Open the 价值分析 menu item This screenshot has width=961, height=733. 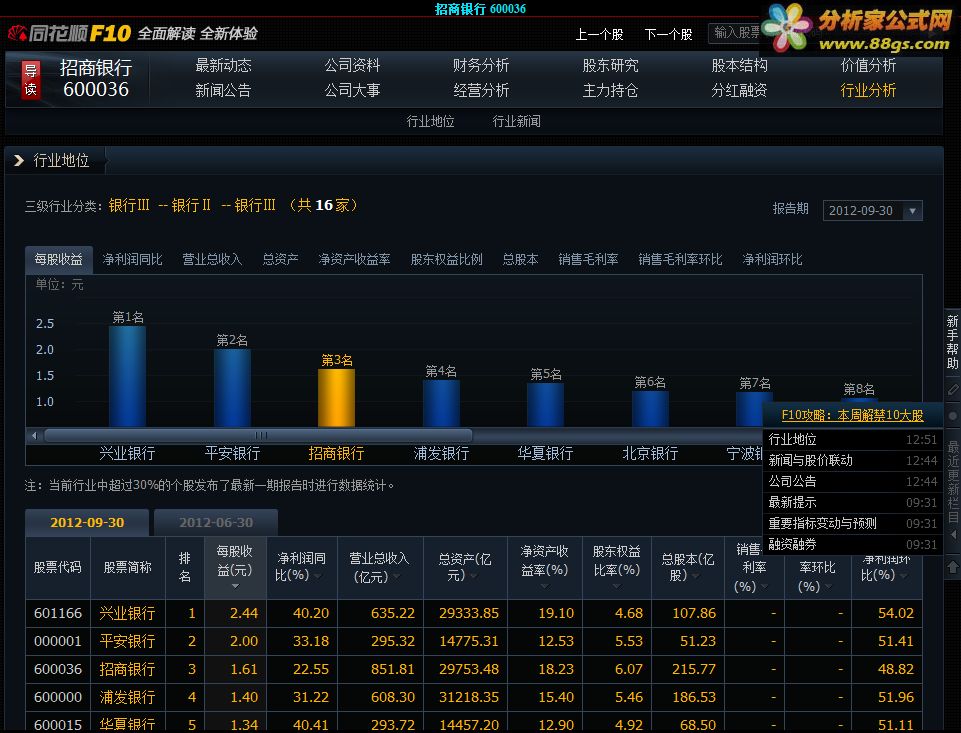(x=868, y=66)
